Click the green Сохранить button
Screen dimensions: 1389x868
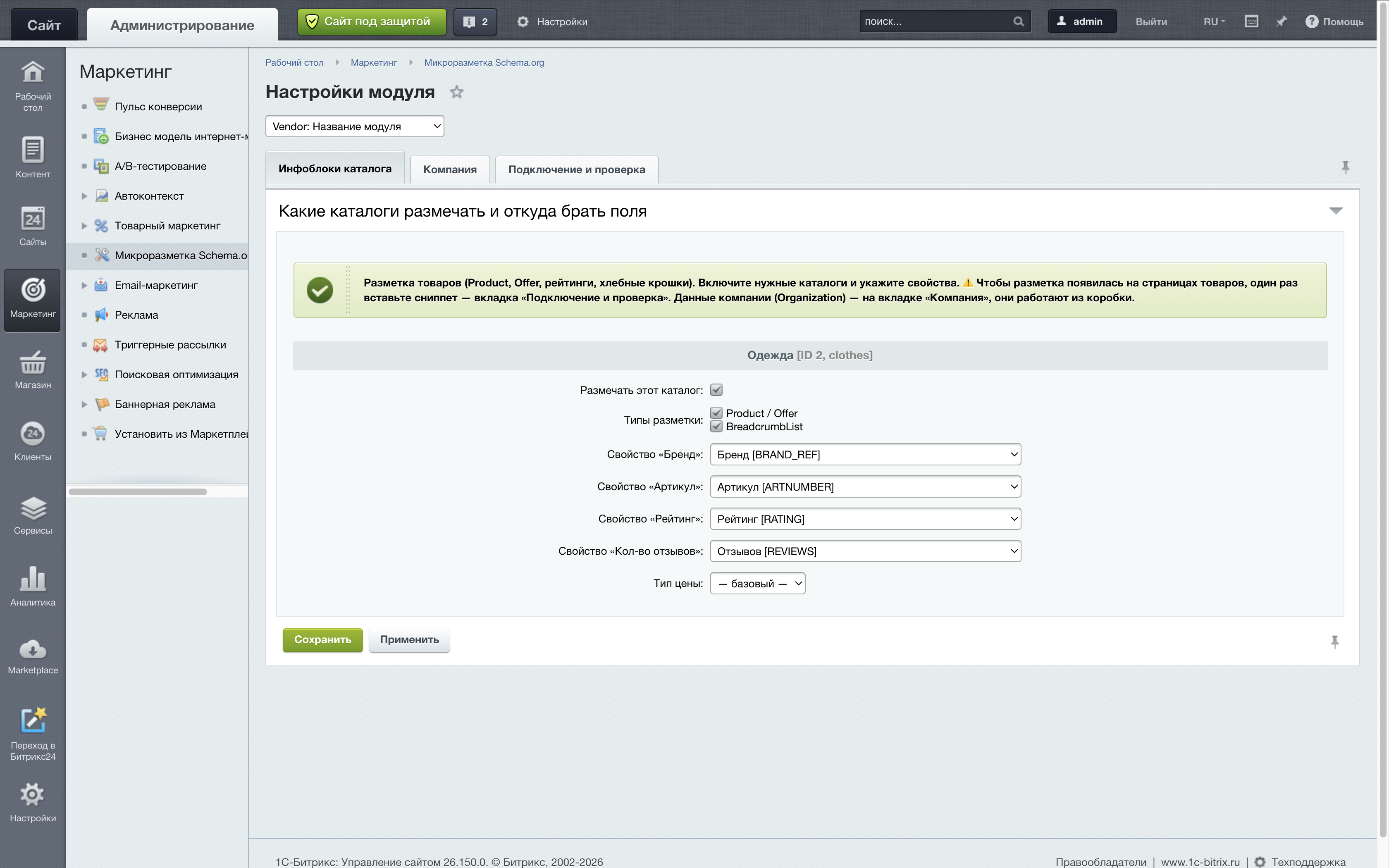tap(322, 639)
